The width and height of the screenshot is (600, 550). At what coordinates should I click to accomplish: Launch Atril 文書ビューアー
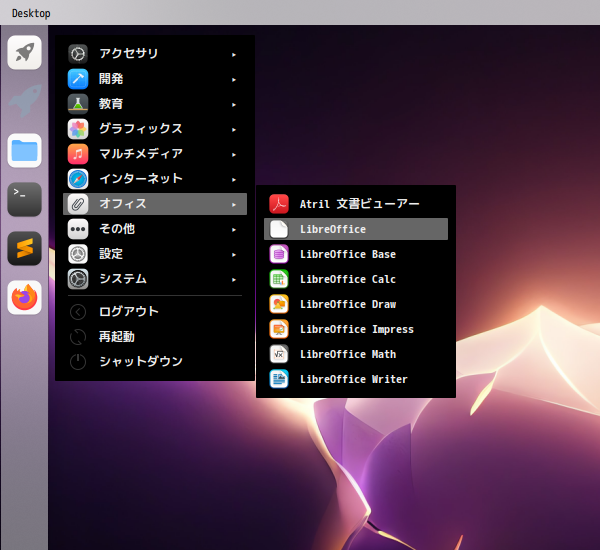click(356, 204)
